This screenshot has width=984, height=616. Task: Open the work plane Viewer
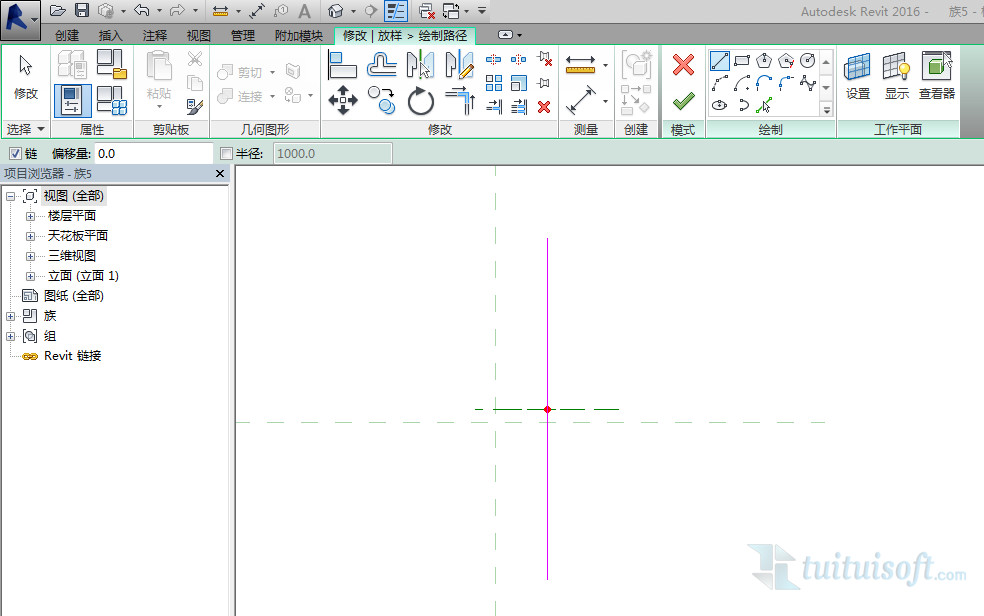pyautogui.click(x=937, y=76)
